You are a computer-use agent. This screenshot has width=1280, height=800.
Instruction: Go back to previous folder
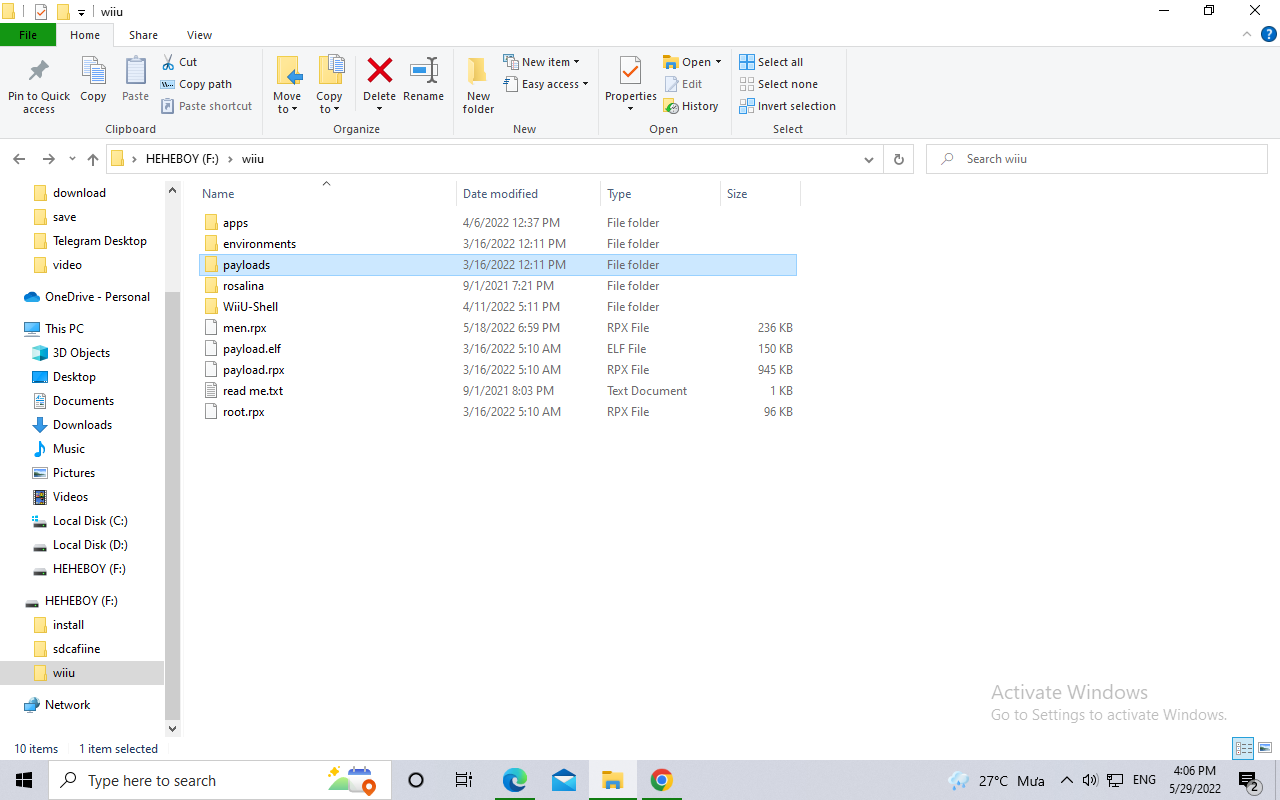click(19, 159)
